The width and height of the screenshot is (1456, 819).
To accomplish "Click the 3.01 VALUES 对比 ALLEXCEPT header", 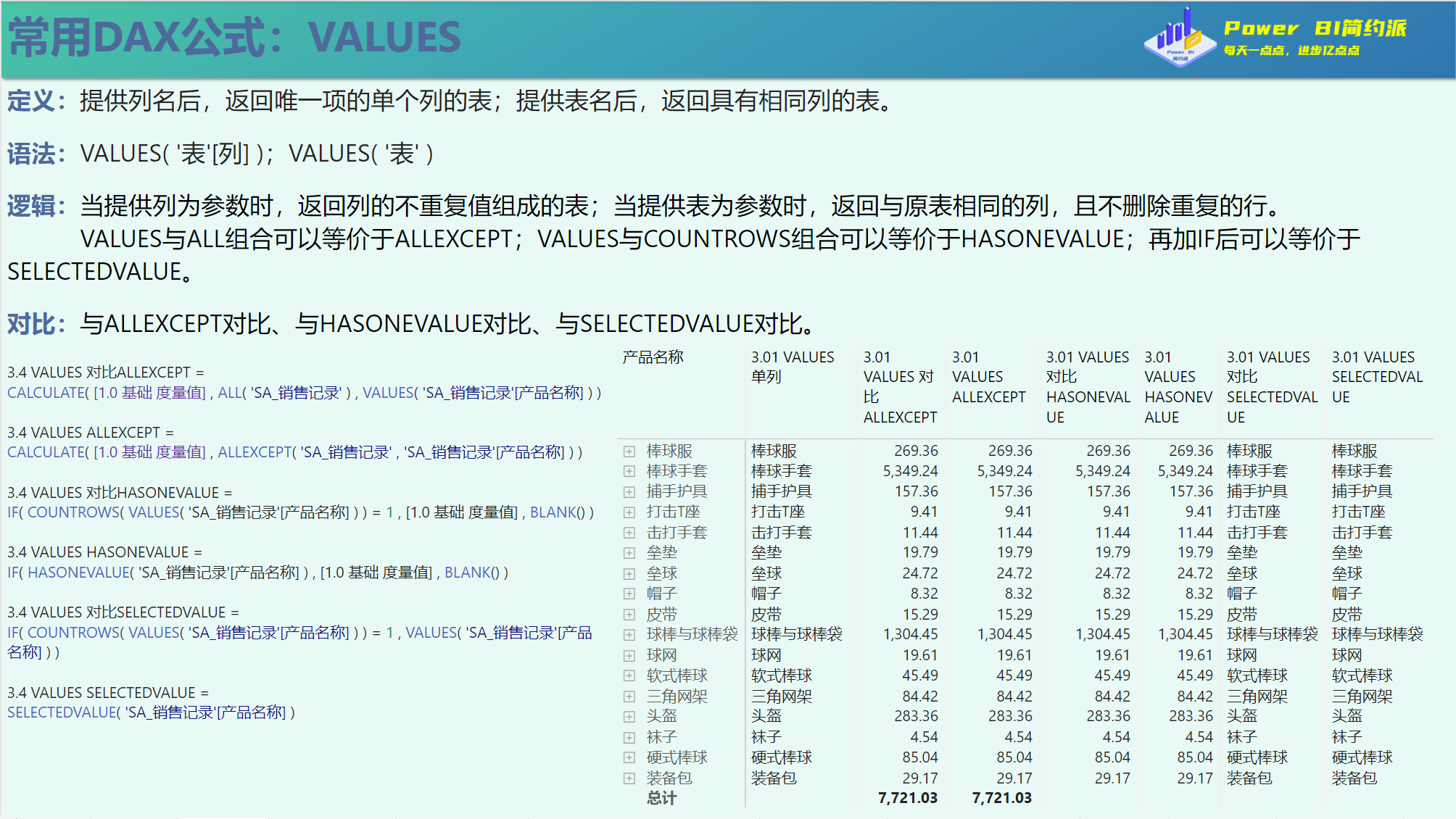I will (x=900, y=387).
